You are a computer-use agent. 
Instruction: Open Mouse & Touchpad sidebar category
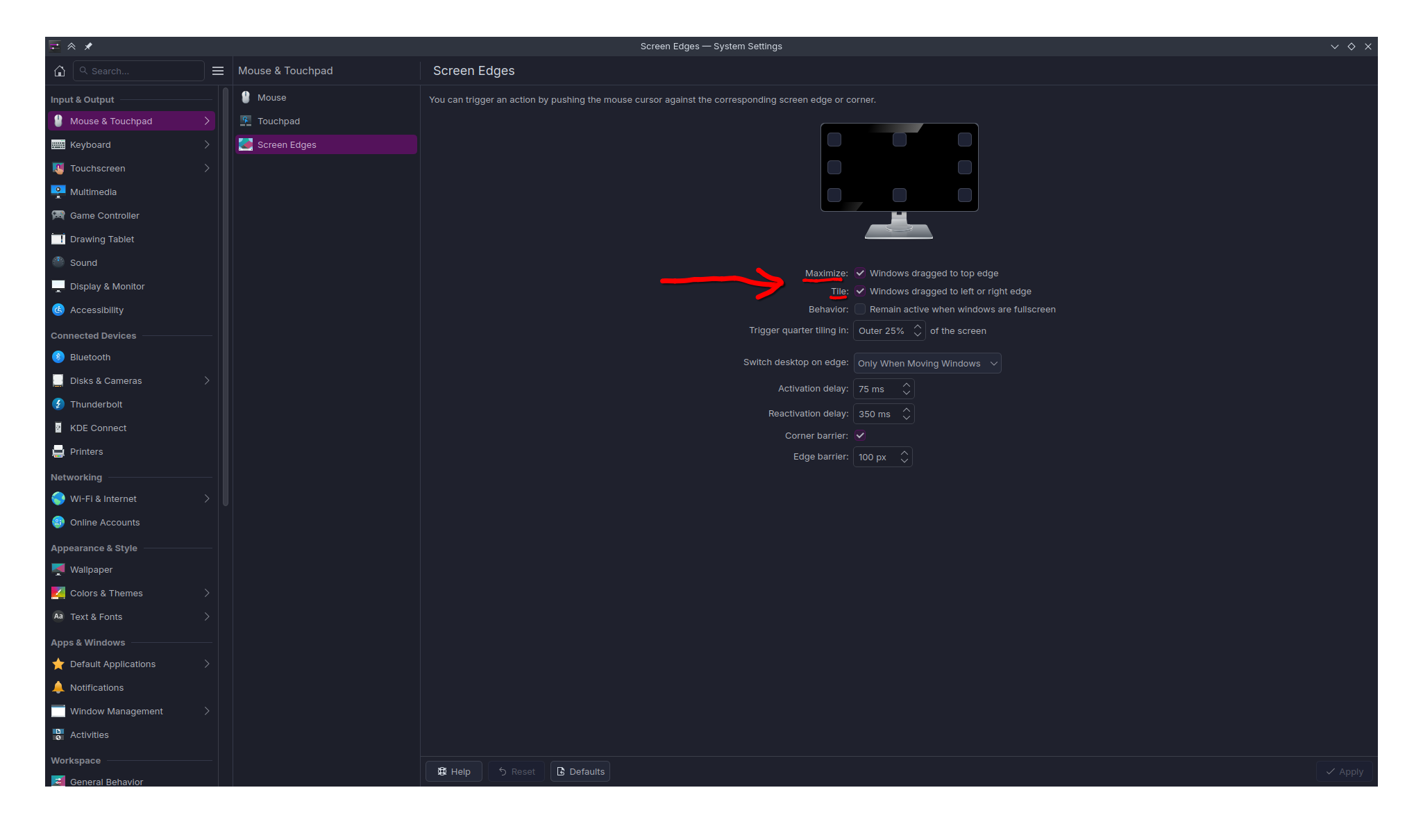coord(132,121)
